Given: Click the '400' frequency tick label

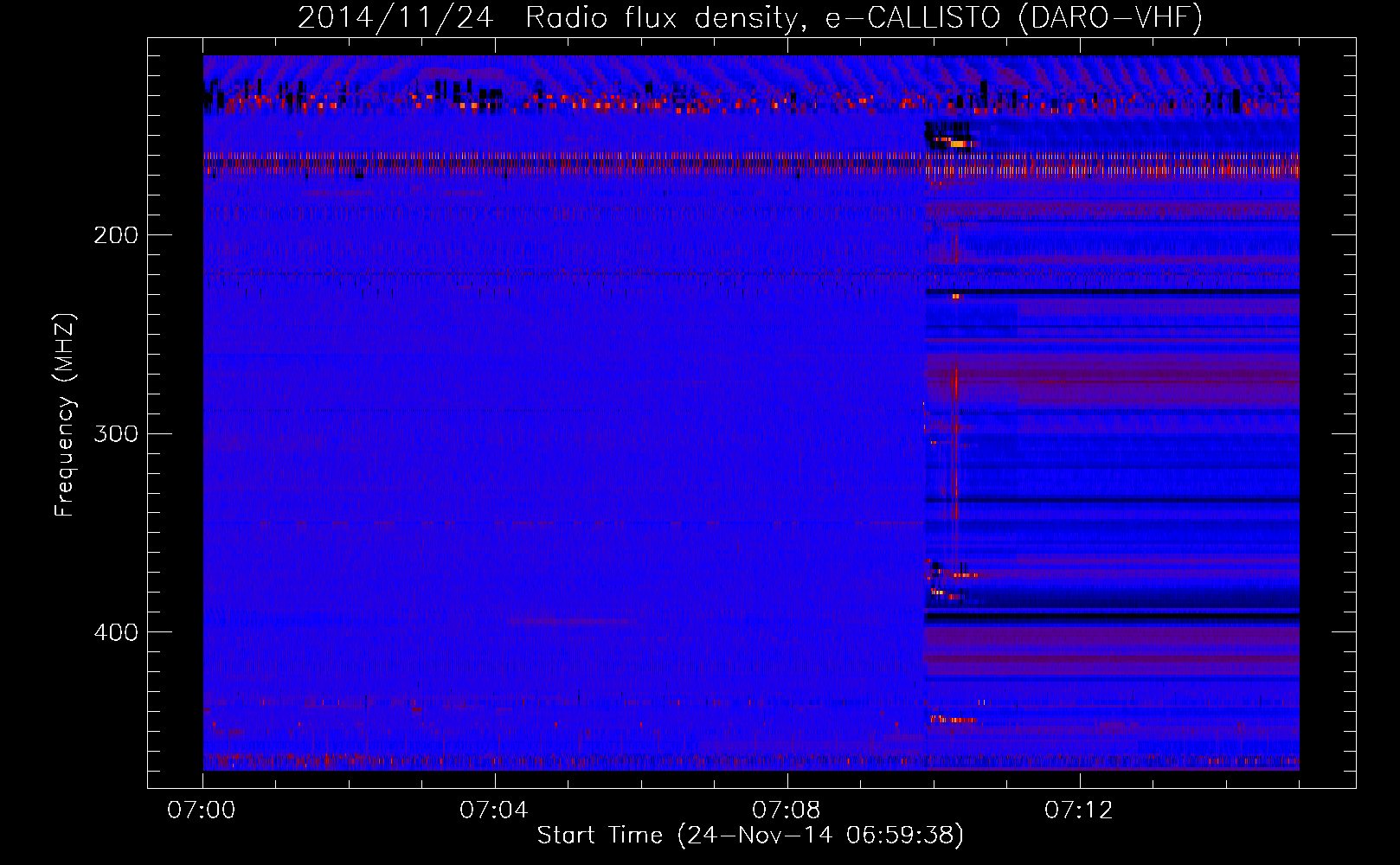Looking at the screenshot, I should click(116, 632).
